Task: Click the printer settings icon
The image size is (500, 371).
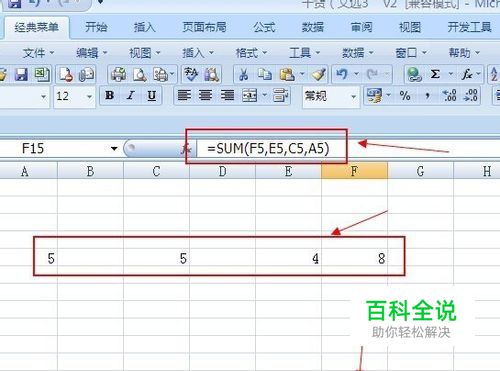Action: coord(160,74)
